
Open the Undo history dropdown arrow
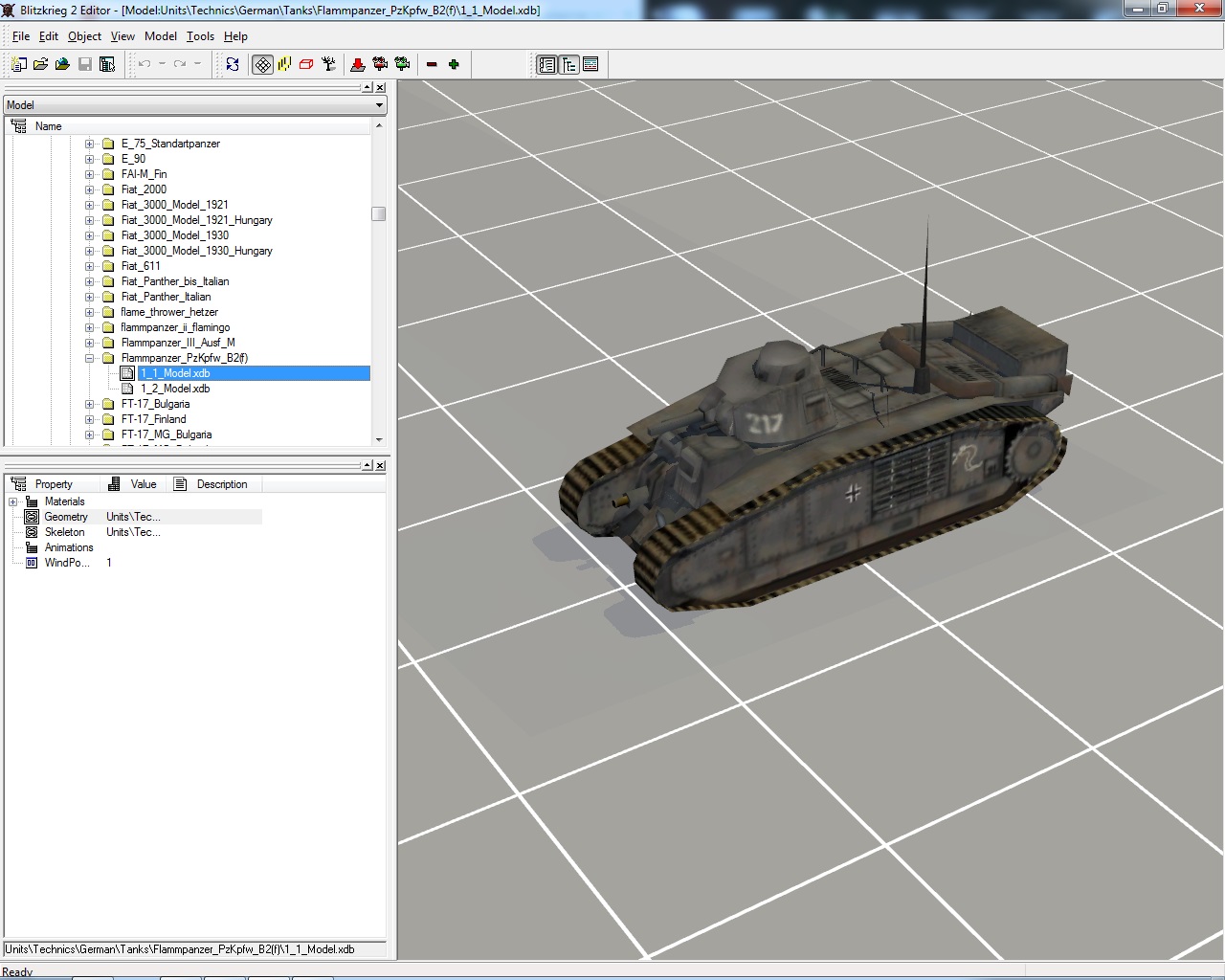pos(162,64)
